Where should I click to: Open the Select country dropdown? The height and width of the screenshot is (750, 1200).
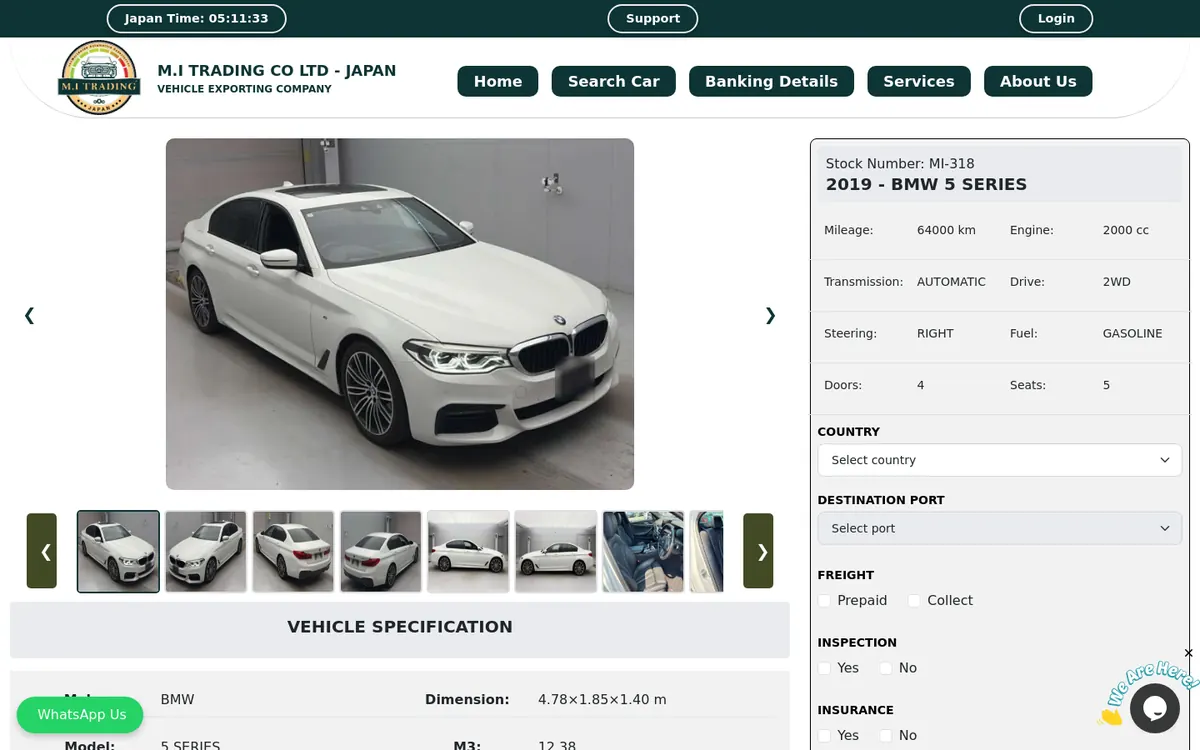1000,460
